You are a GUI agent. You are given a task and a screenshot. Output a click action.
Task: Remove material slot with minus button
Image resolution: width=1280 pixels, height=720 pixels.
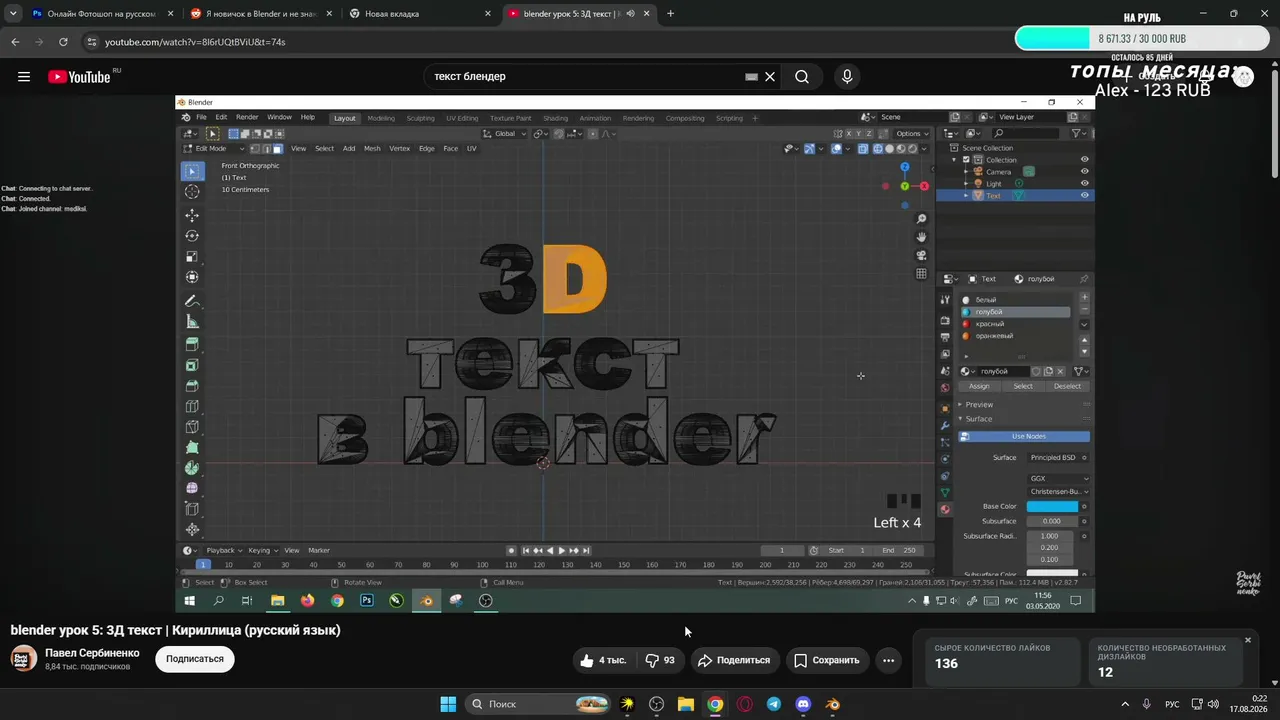[x=1084, y=310]
